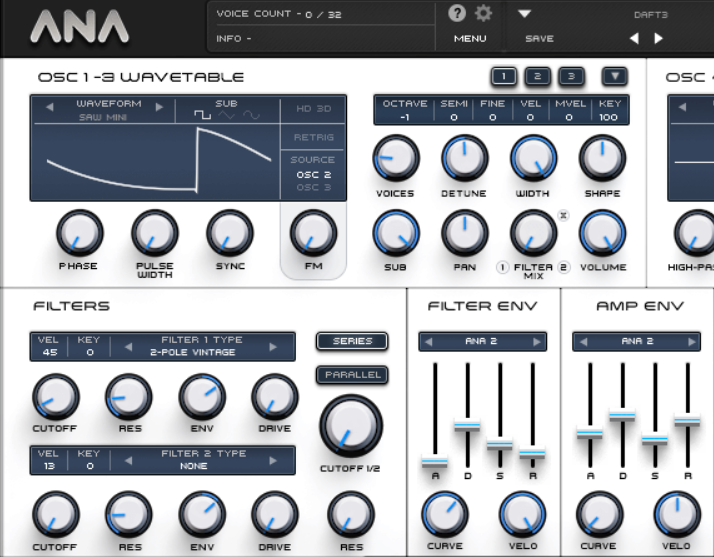Select next Filter Env preset arrow
Screen dimensions: 714x557
tap(537, 342)
